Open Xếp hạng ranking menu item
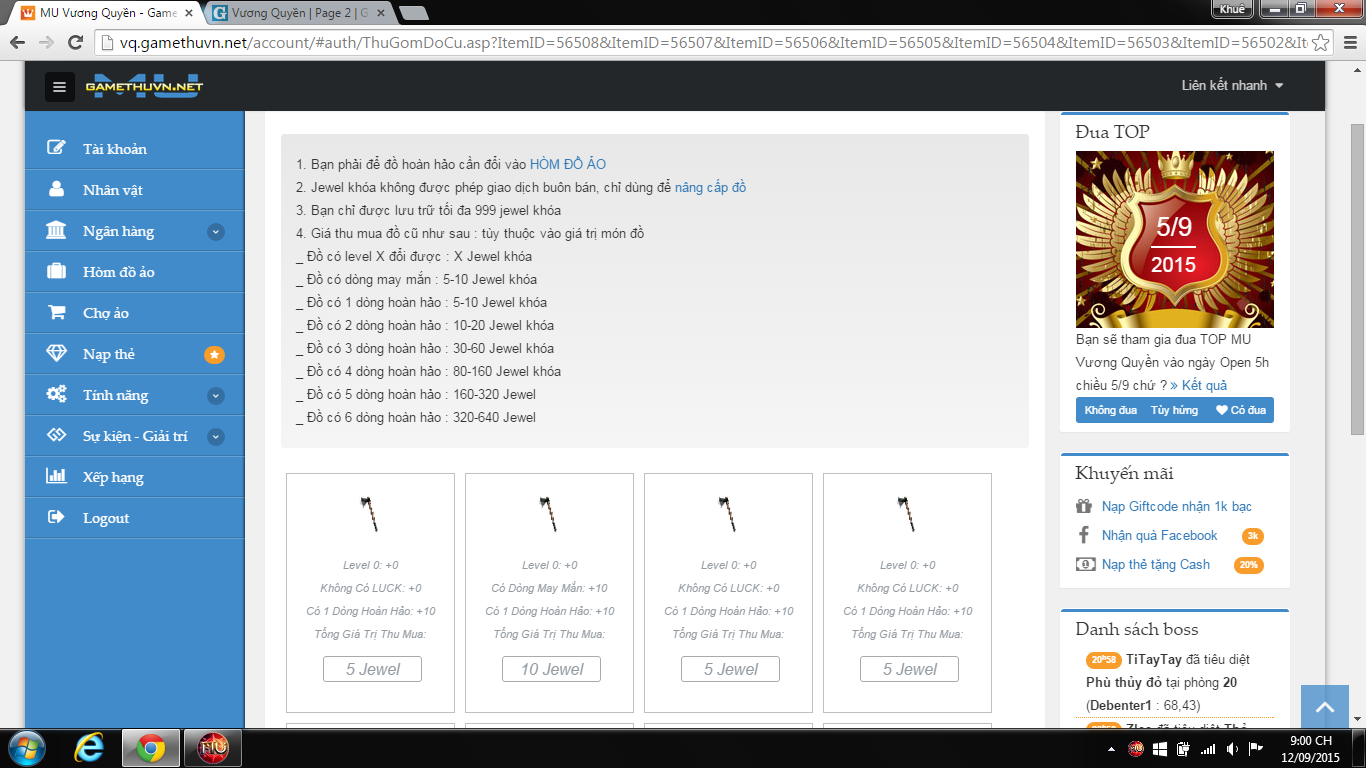Image resolution: width=1366 pixels, height=768 pixels. click(x=112, y=477)
